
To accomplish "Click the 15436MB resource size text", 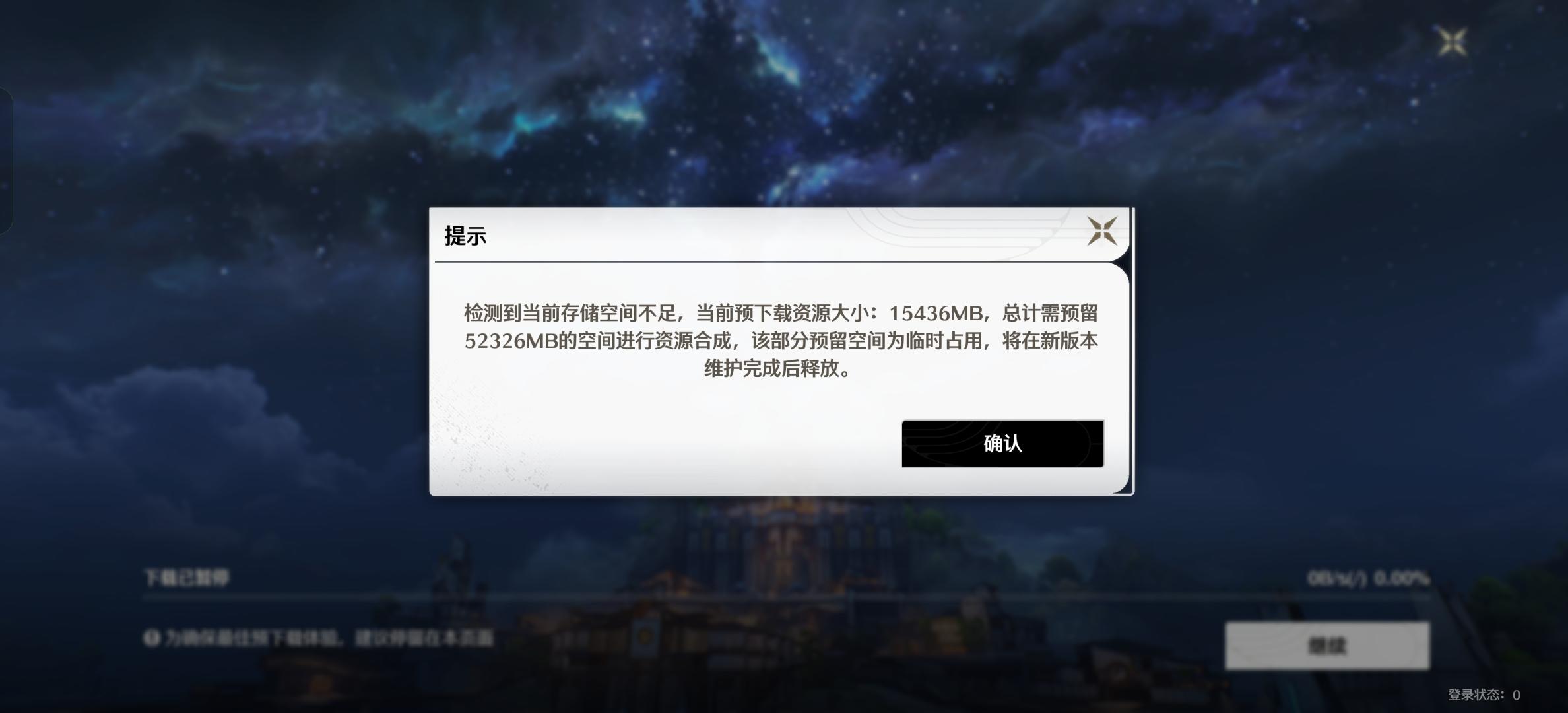I will tap(936, 313).
